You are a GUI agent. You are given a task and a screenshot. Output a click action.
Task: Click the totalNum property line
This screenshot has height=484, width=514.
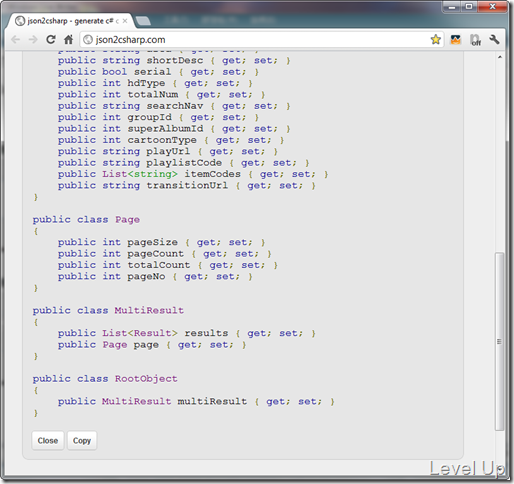coord(161,94)
